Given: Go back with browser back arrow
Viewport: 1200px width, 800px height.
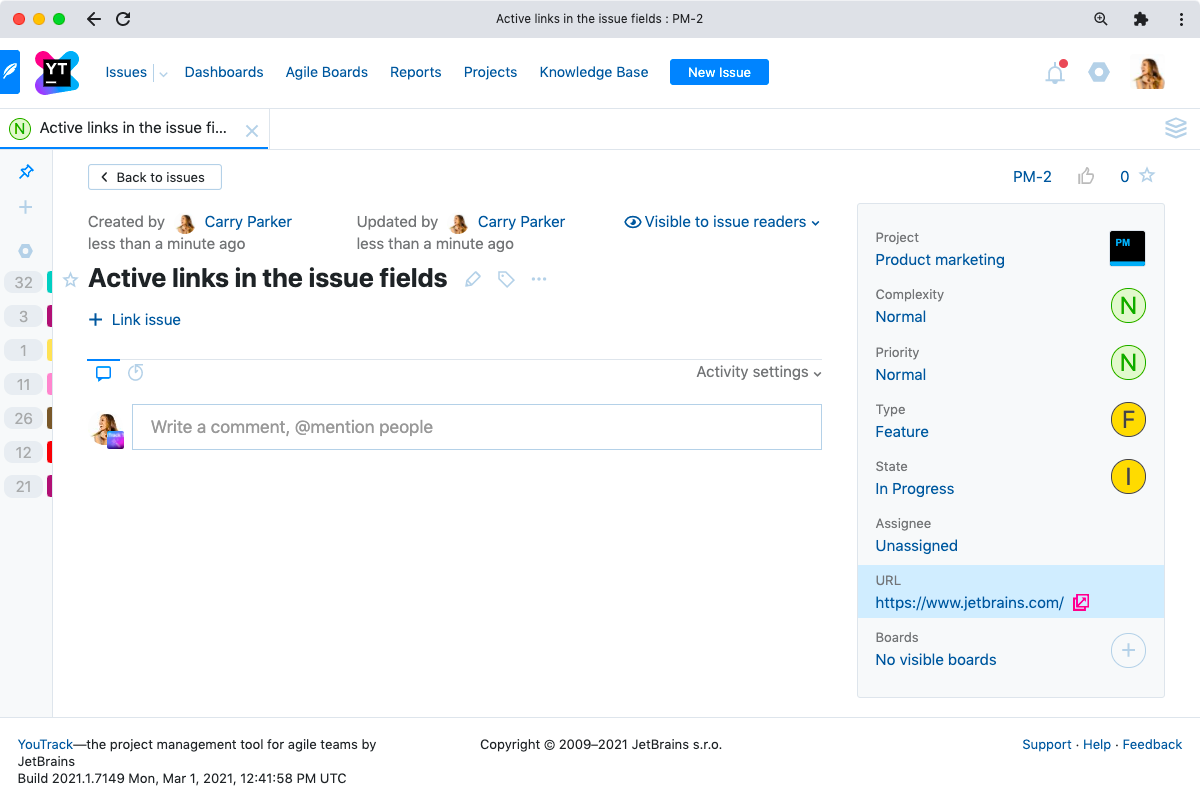Looking at the screenshot, I should click(93, 19).
